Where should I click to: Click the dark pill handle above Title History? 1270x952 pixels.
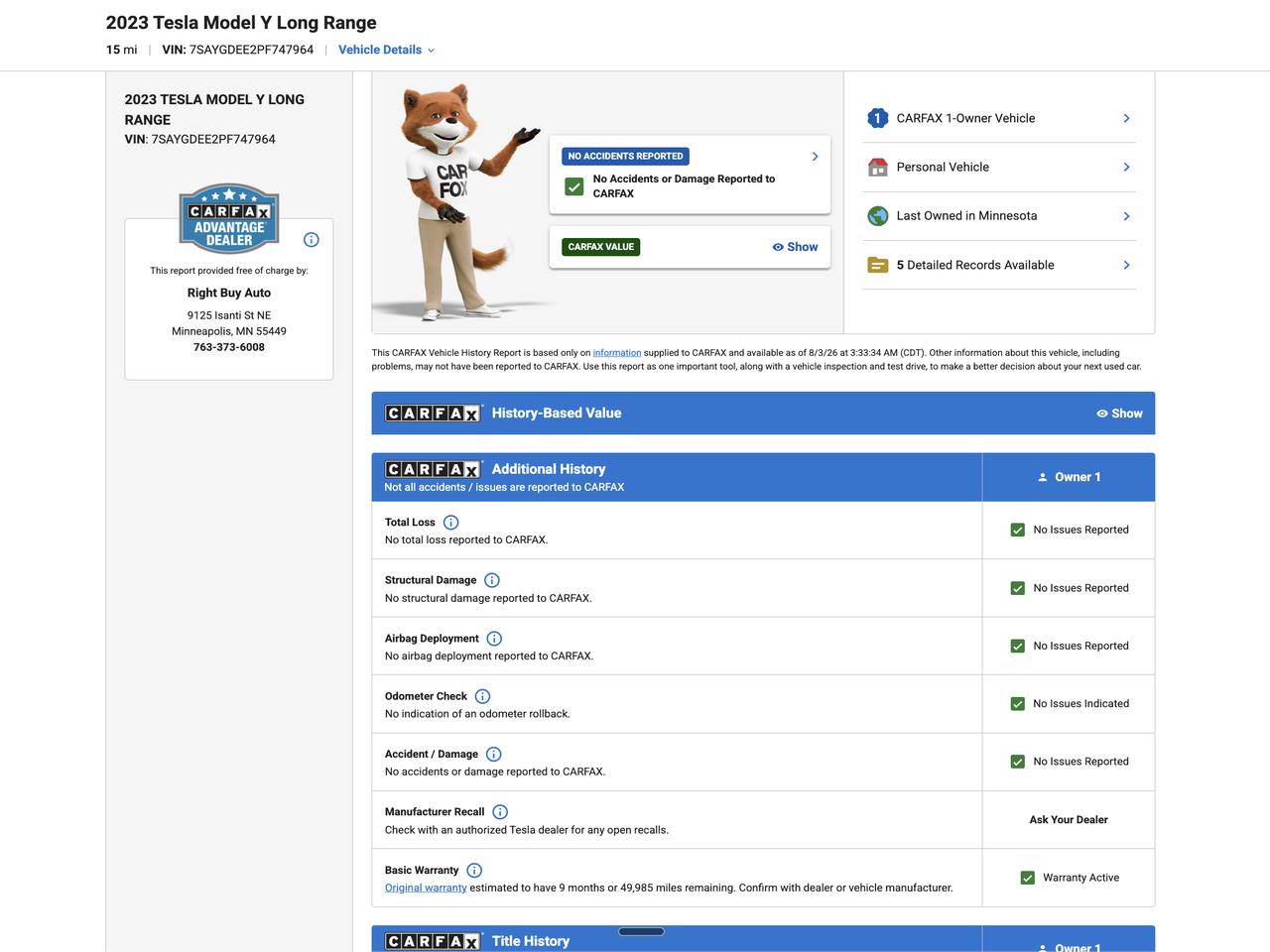(x=641, y=931)
